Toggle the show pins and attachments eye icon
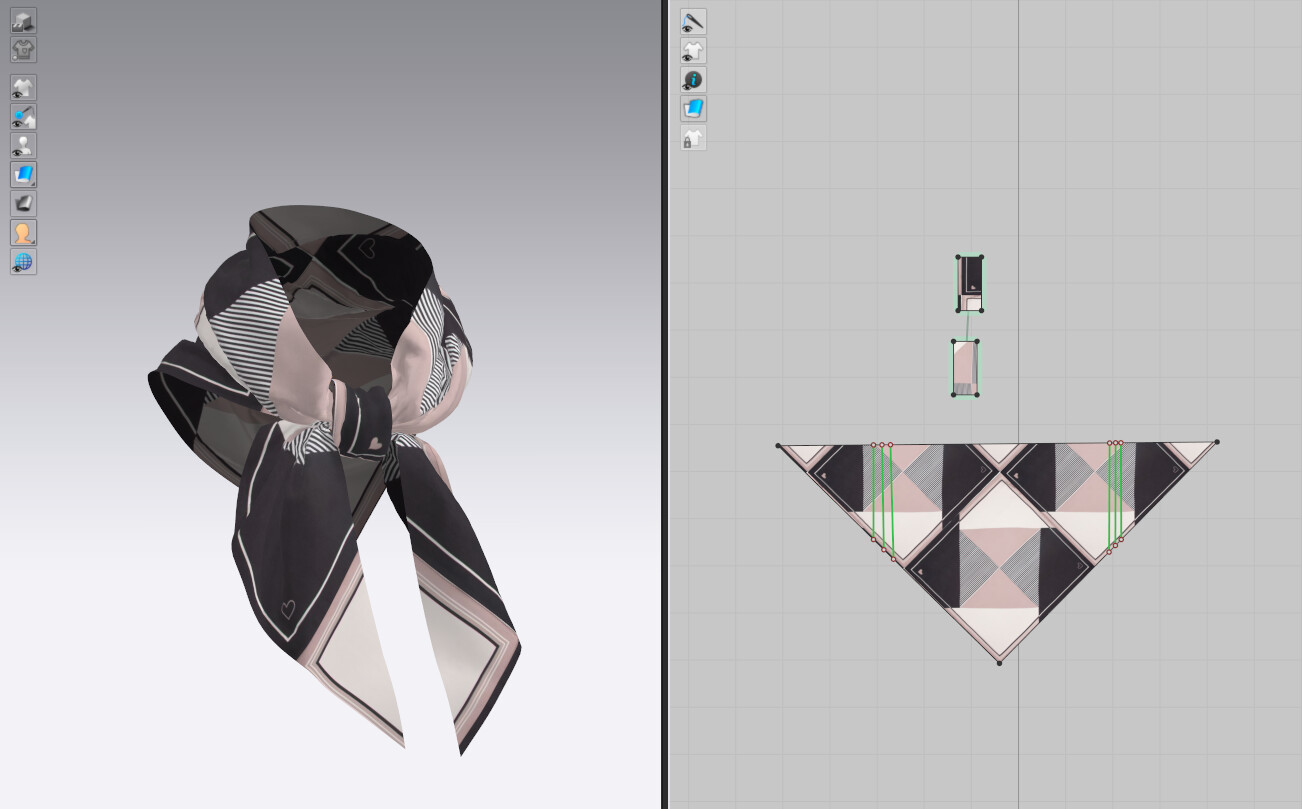The width and height of the screenshot is (1302, 809). tap(23, 117)
